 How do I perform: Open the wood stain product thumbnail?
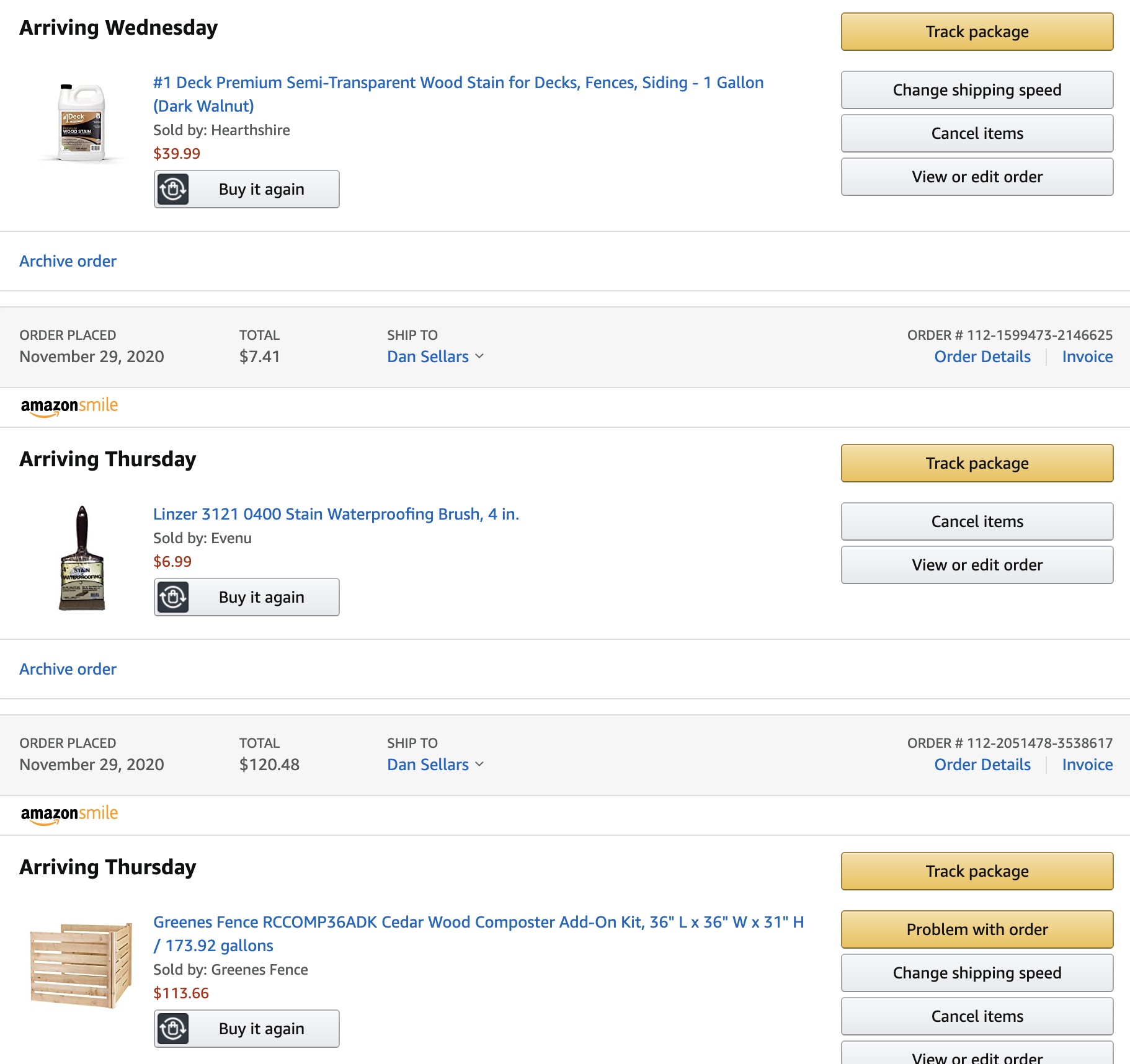click(x=82, y=122)
